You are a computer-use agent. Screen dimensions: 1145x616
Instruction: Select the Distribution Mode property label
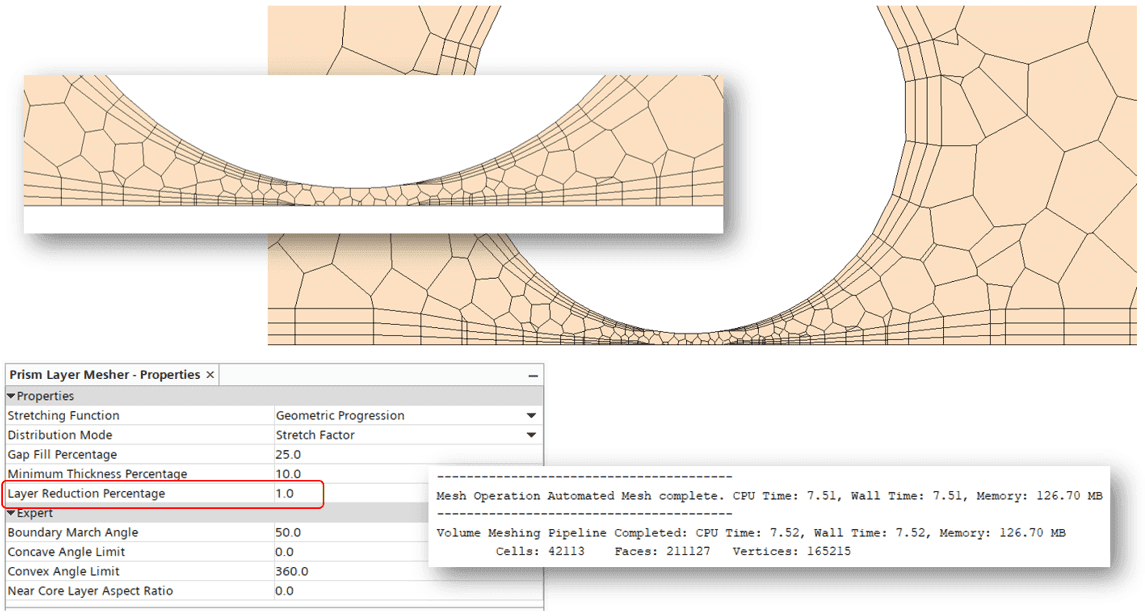point(60,435)
